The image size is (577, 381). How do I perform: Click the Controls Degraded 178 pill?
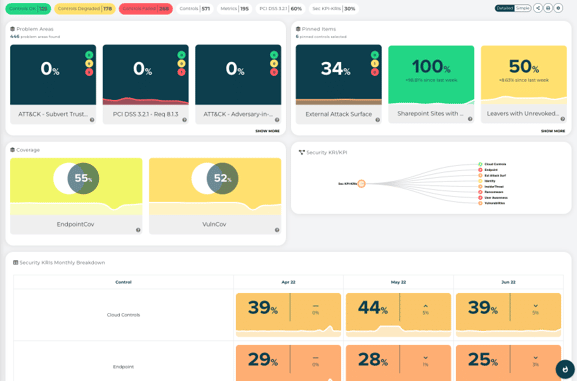click(x=85, y=8)
